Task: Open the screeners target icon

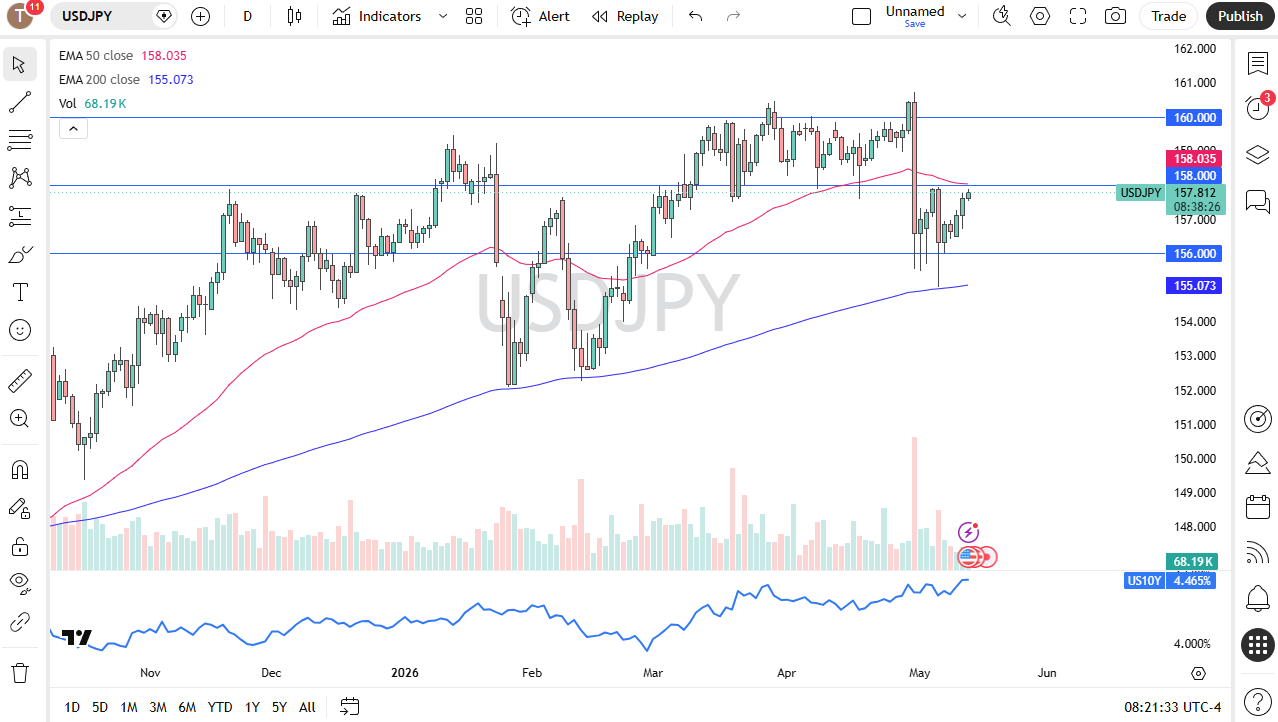Action: (x=1257, y=419)
